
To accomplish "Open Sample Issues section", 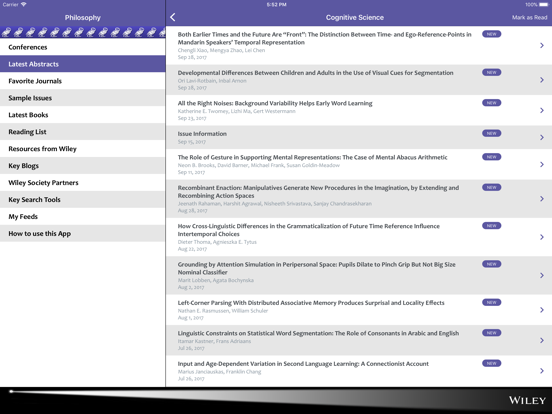I will click(83, 98).
